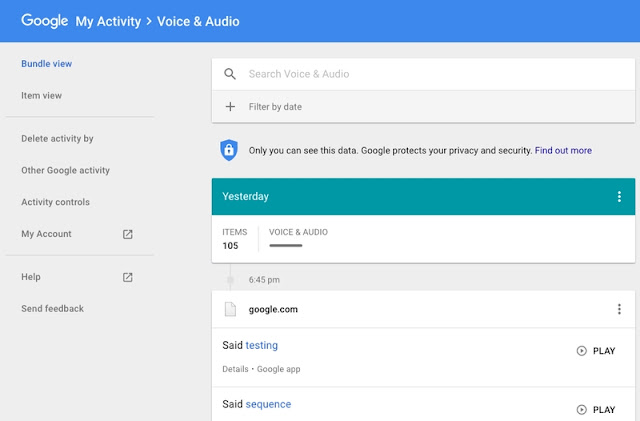
Task: Open Delete activity by option
Action: click(58, 139)
